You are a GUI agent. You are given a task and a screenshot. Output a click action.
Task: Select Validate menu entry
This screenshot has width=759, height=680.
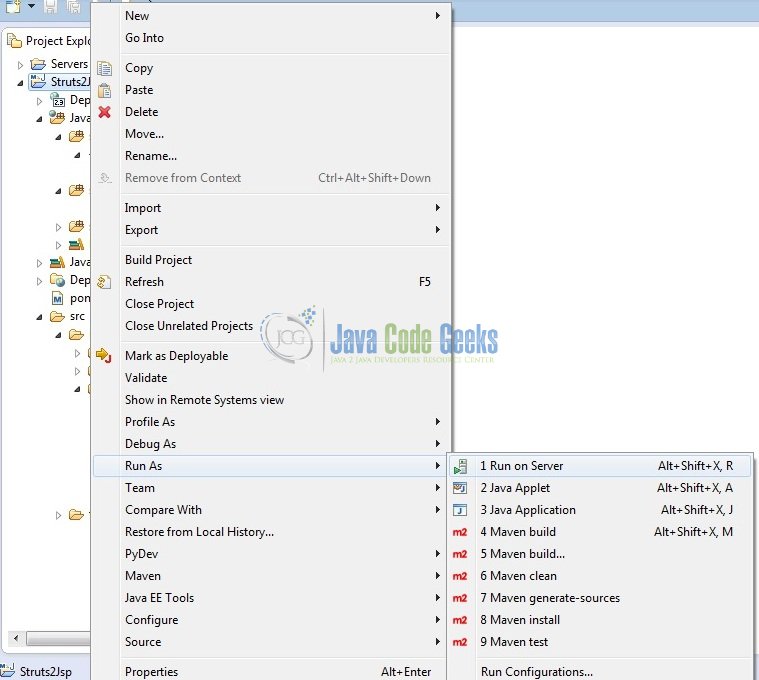[x=270, y=378]
